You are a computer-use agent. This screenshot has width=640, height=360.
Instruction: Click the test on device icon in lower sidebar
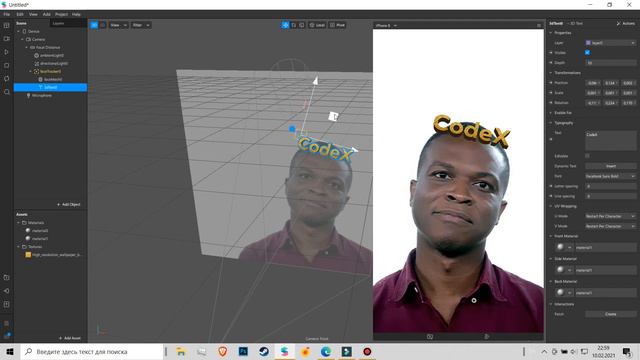(7, 278)
